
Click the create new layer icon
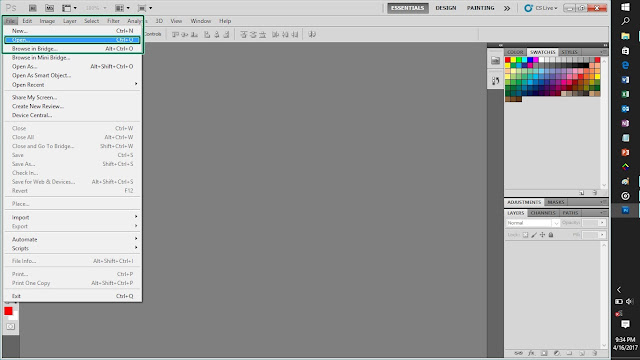582,353
